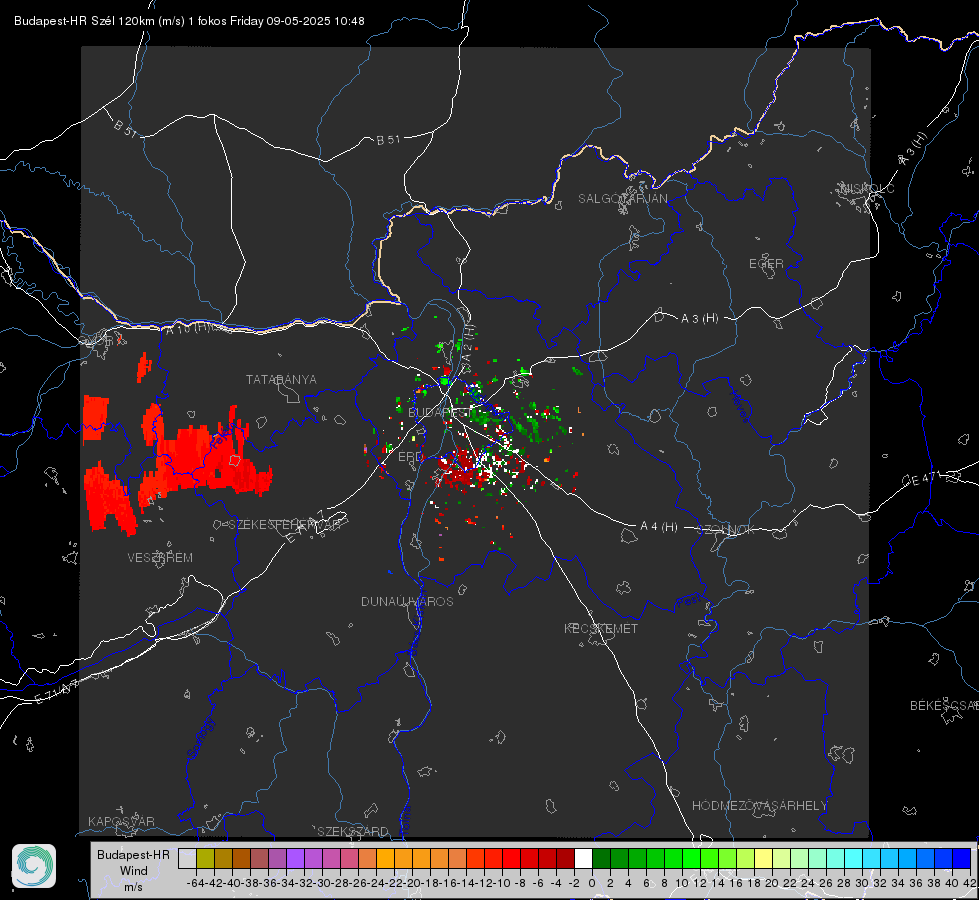This screenshot has height=900, width=979.
Task: Click the legend value -20
Action: point(411,883)
